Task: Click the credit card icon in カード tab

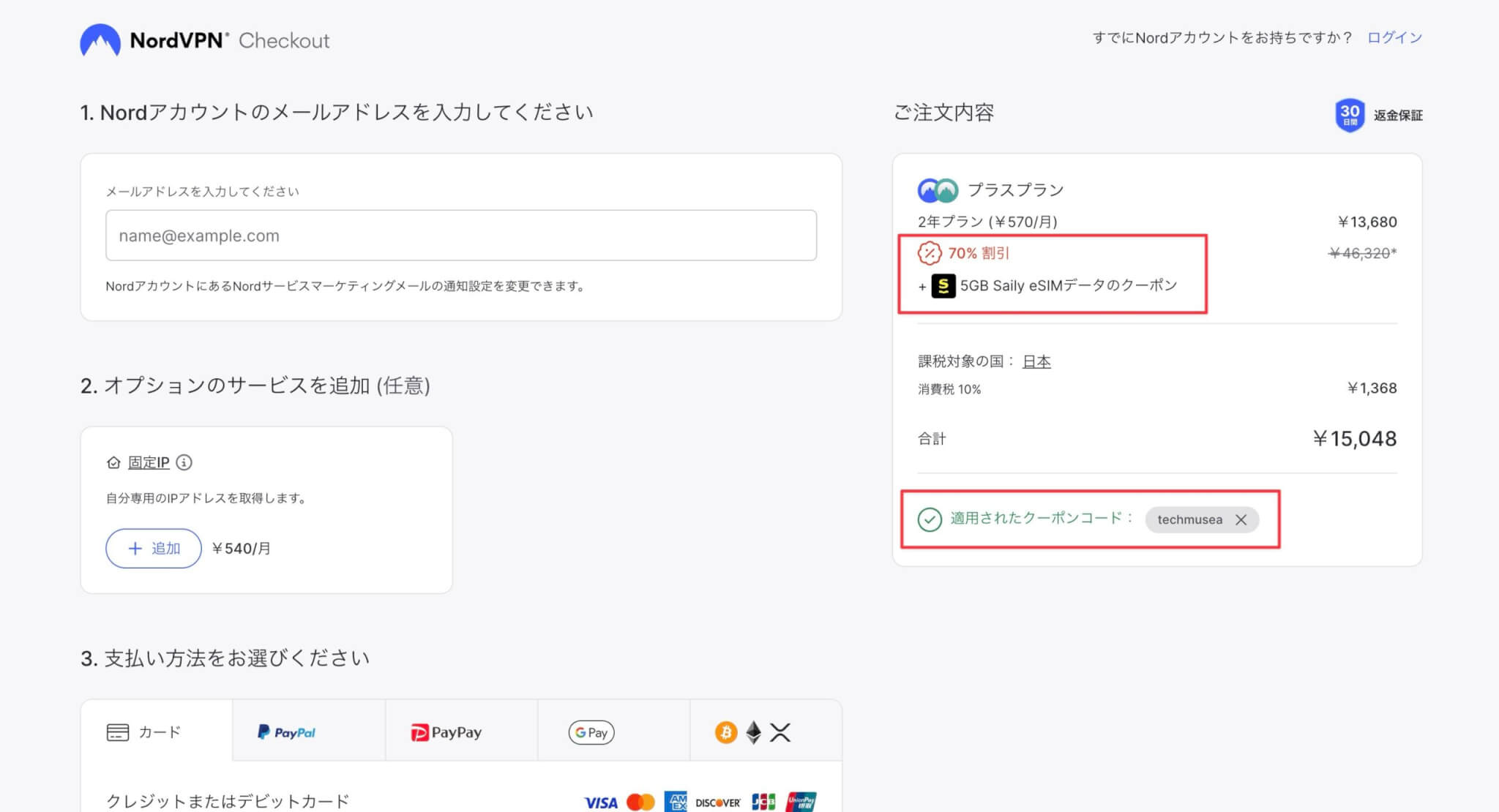Action: [x=117, y=732]
